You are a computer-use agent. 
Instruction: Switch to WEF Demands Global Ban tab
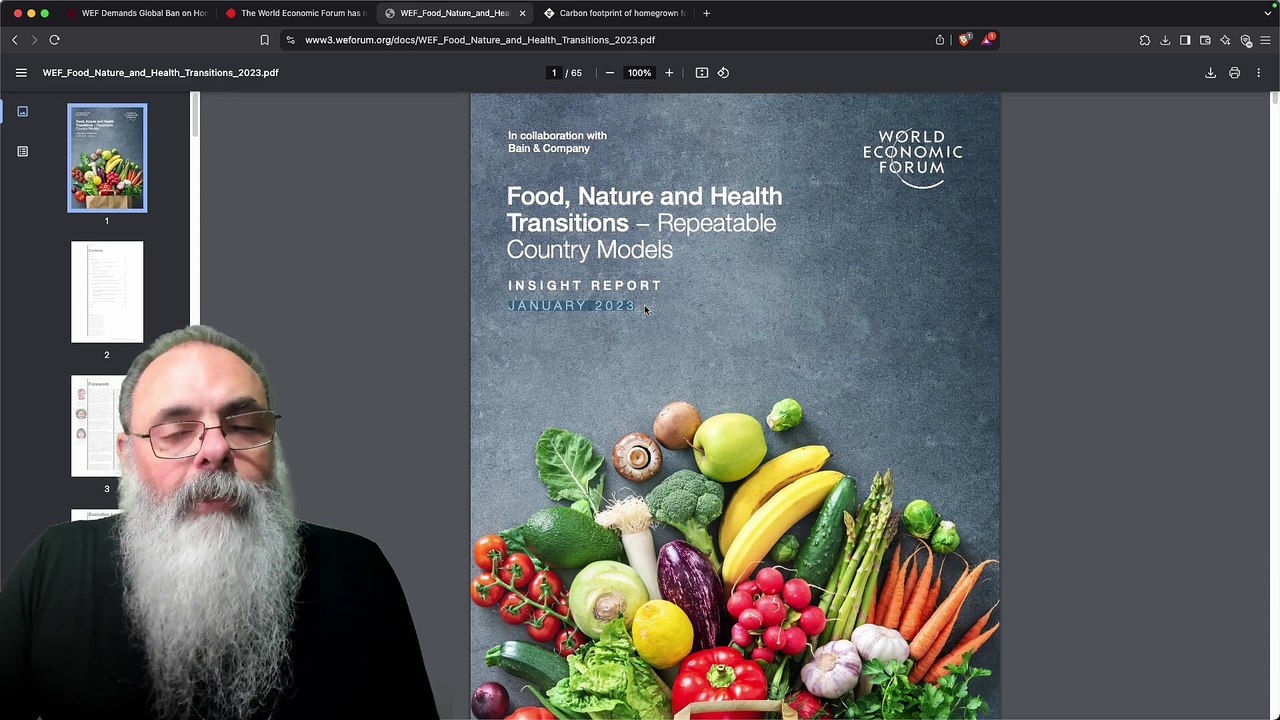coord(136,13)
